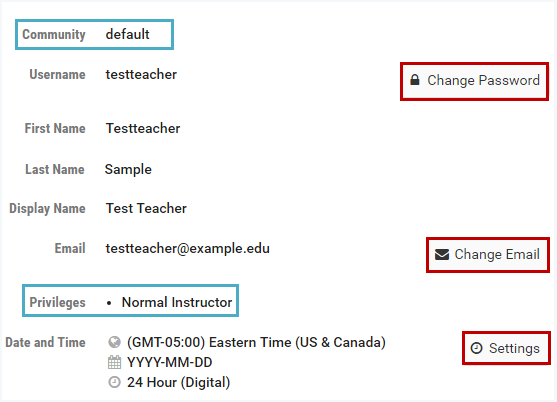
Task: Click the First Name value Testteacher
Action: coord(143,129)
